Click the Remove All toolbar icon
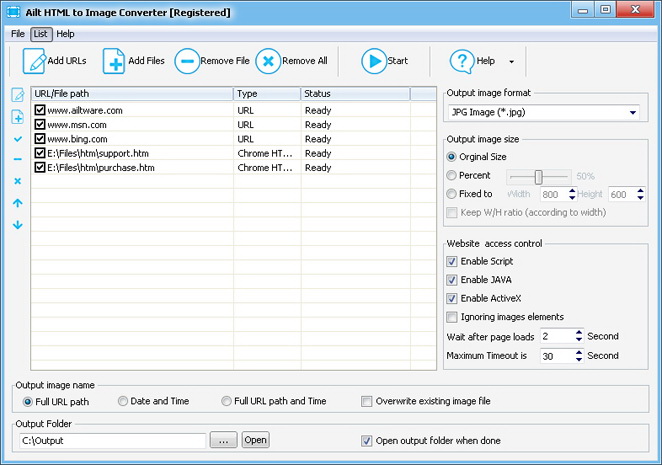 268,61
